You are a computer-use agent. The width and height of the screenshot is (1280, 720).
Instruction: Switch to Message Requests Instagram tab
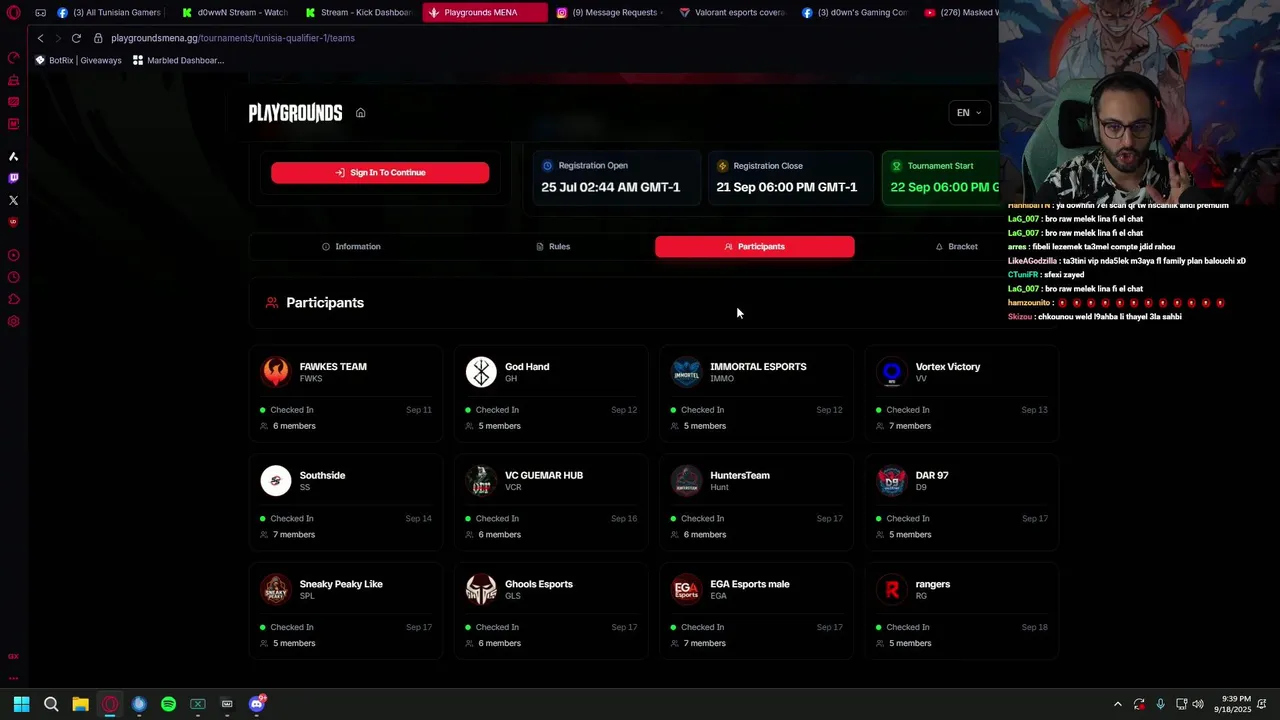pos(608,13)
